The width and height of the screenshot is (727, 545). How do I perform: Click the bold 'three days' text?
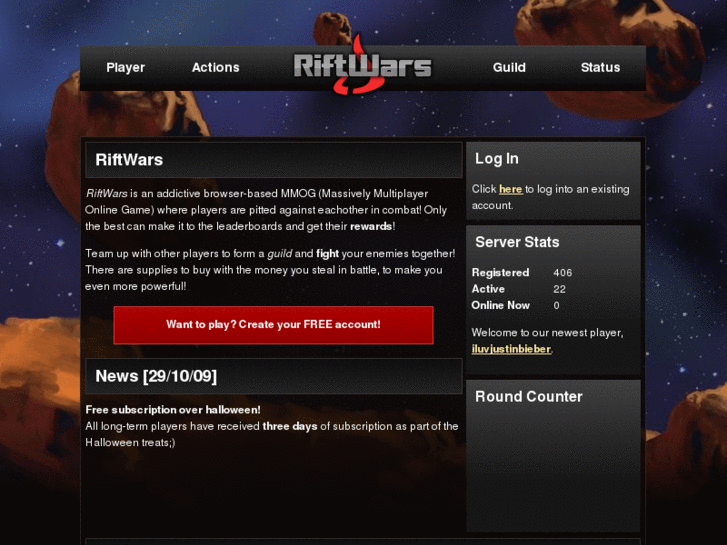click(290, 426)
